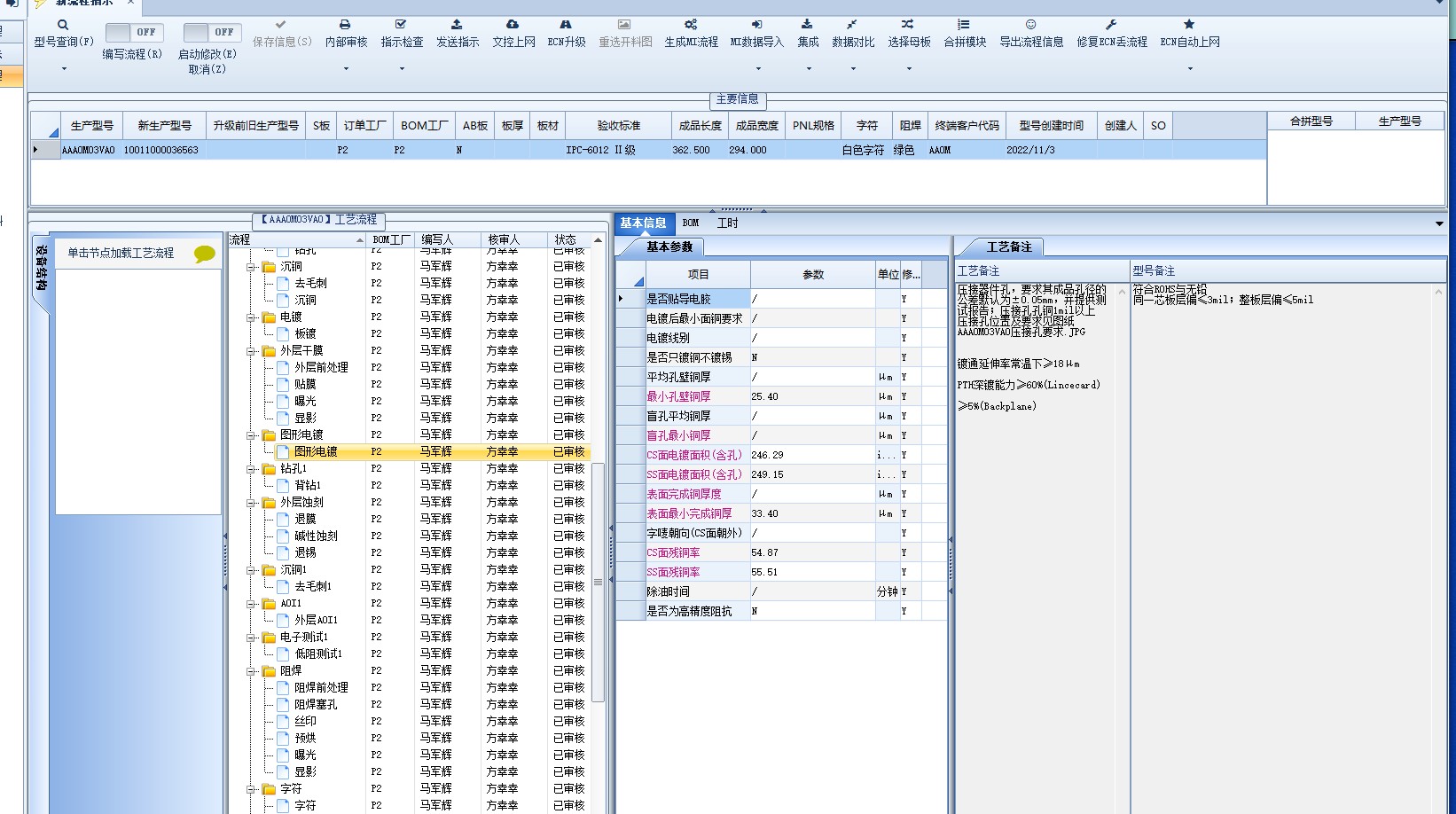Click the document icon beside 背钻1
Viewport: 1456px width, 814px height.
[x=283, y=486]
